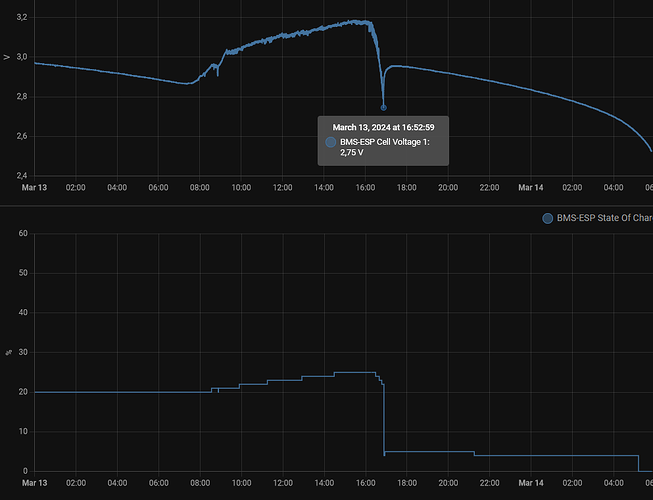
Task: Click the 60 label on percent axis
Action: (23, 233)
